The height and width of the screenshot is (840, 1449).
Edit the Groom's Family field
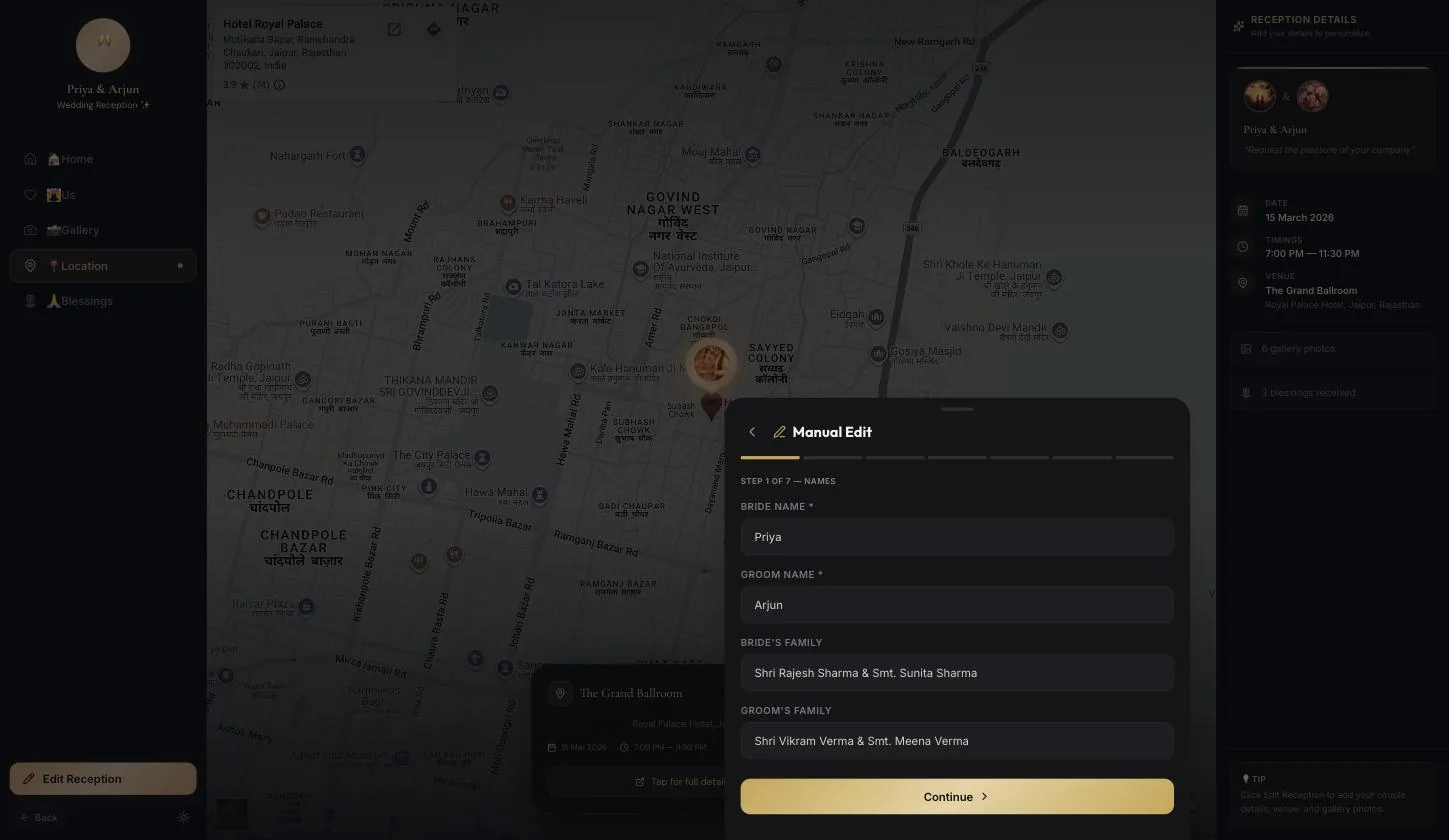[957, 741]
